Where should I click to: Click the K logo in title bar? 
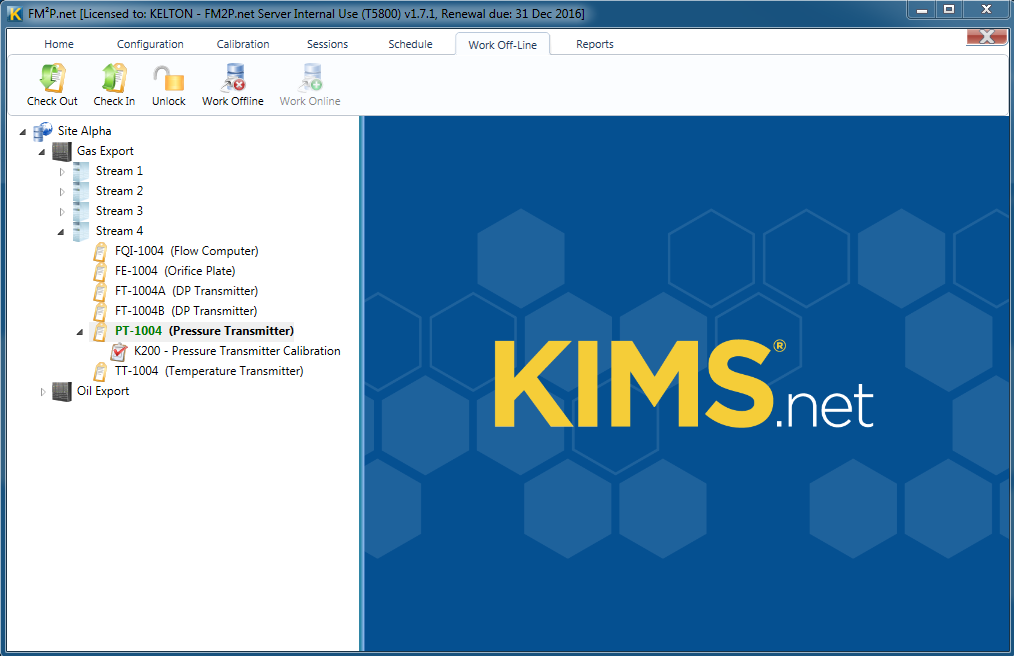click(x=15, y=14)
